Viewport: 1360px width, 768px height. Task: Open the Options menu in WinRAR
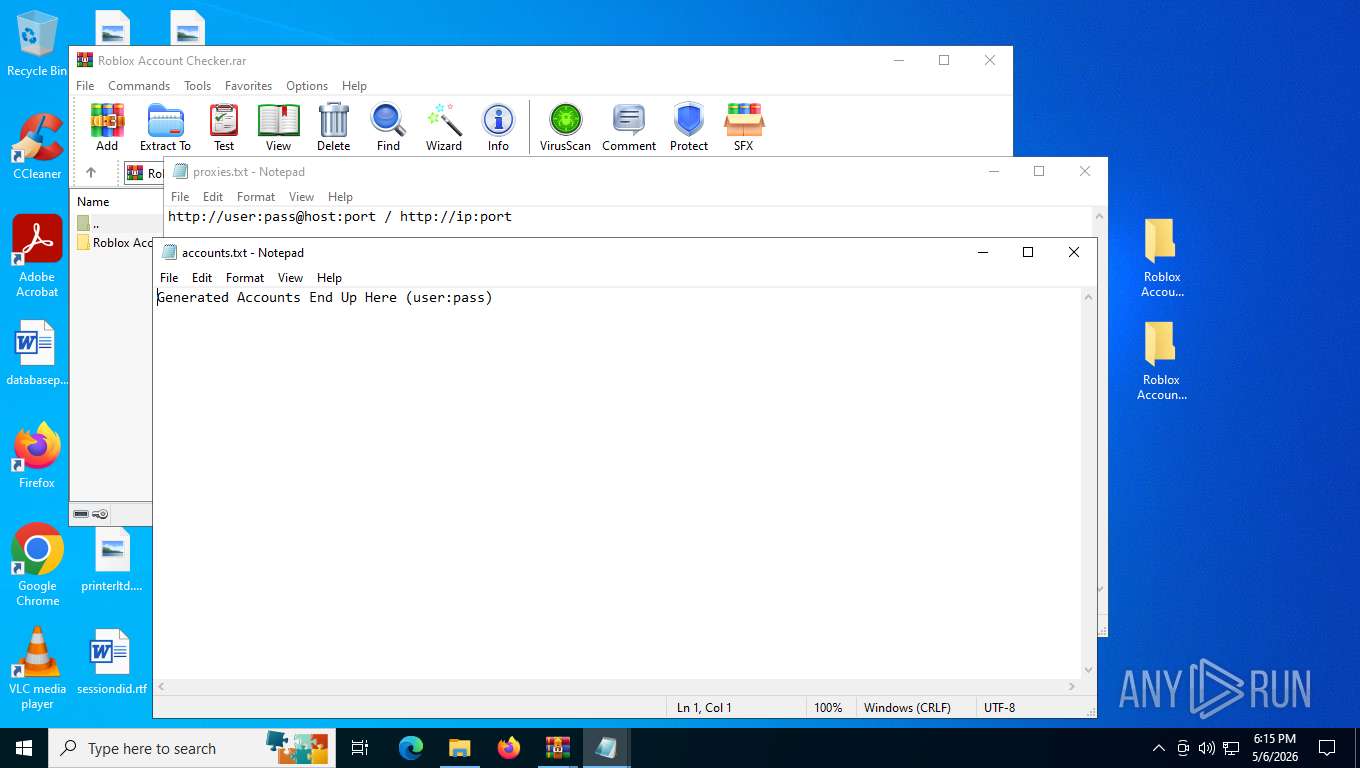tap(307, 86)
